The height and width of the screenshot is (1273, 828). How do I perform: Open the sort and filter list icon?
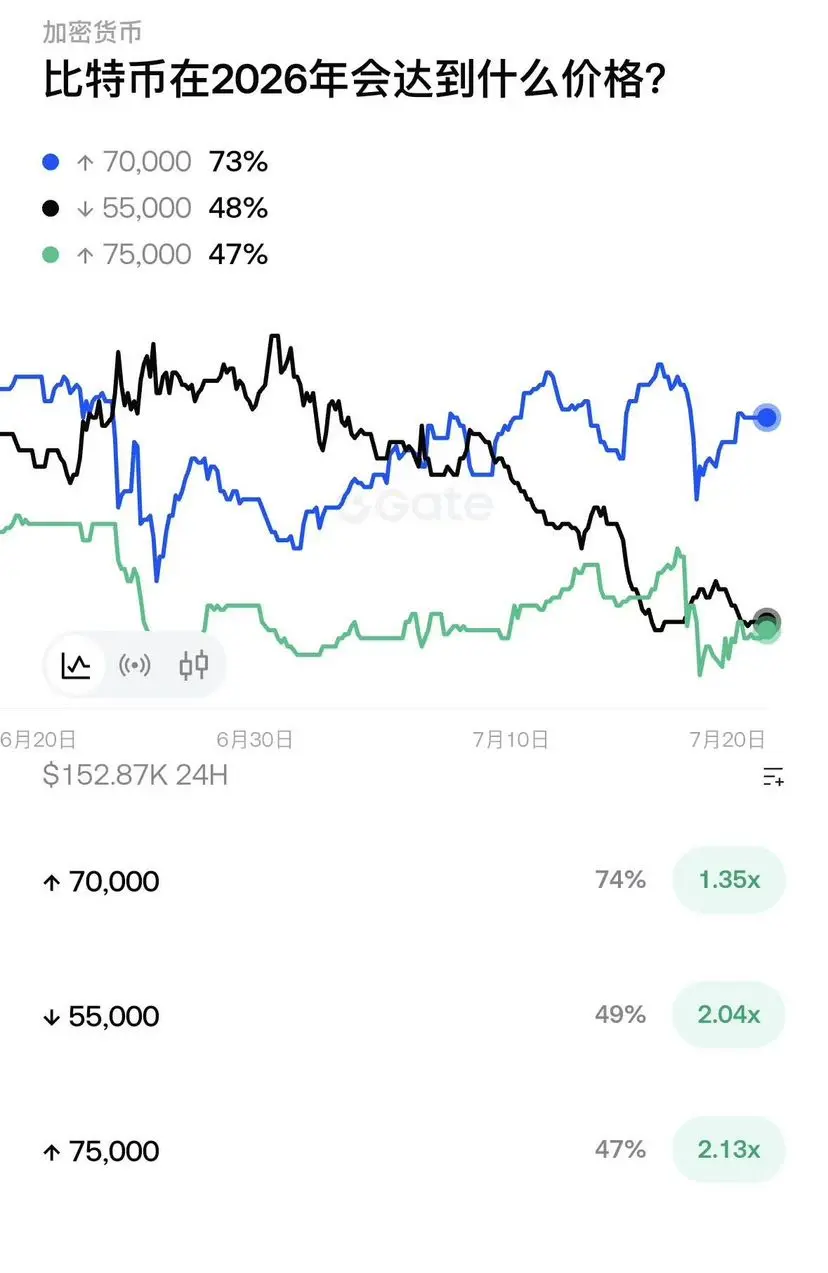pyautogui.click(x=773, y=776)
